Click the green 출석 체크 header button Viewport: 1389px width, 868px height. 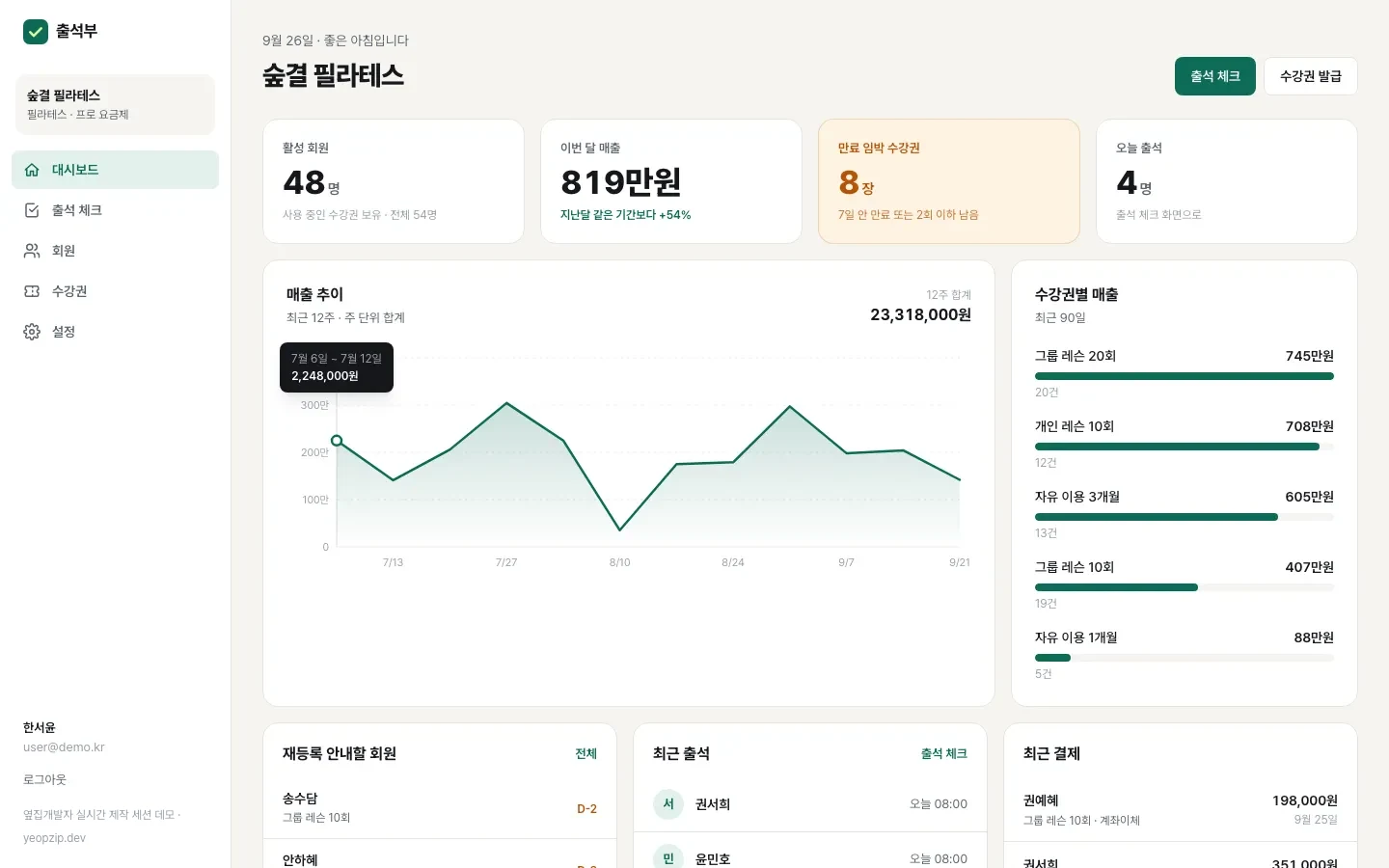[1215, 76]
